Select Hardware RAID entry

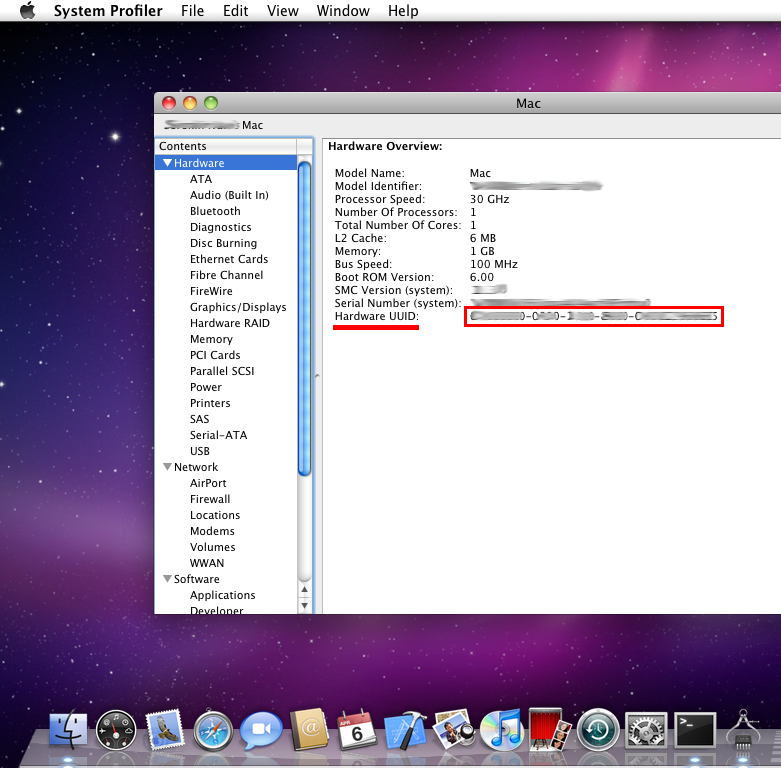pos(230,323)
